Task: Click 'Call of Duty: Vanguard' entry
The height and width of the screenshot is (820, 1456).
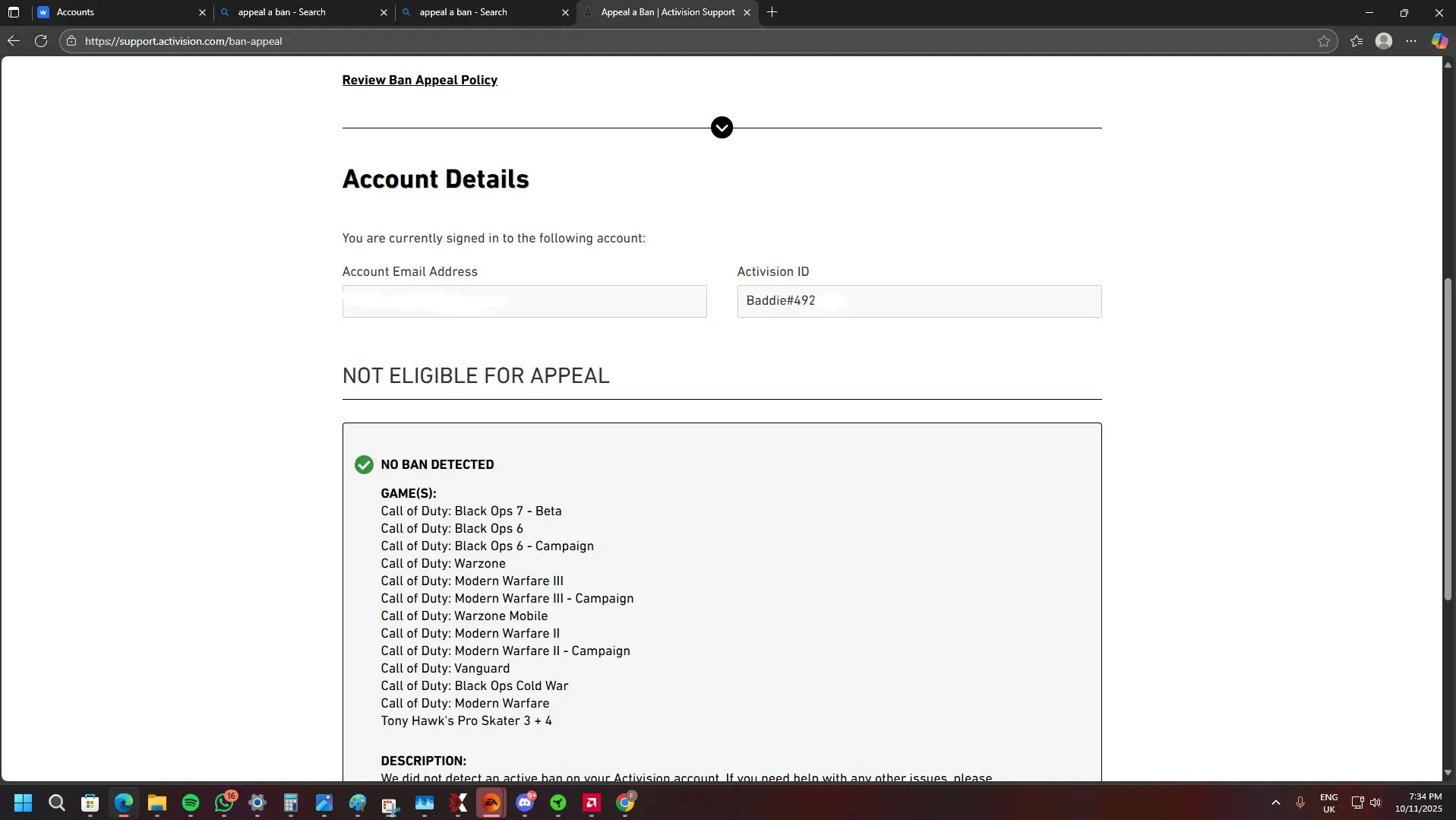Action: point(445,668)
